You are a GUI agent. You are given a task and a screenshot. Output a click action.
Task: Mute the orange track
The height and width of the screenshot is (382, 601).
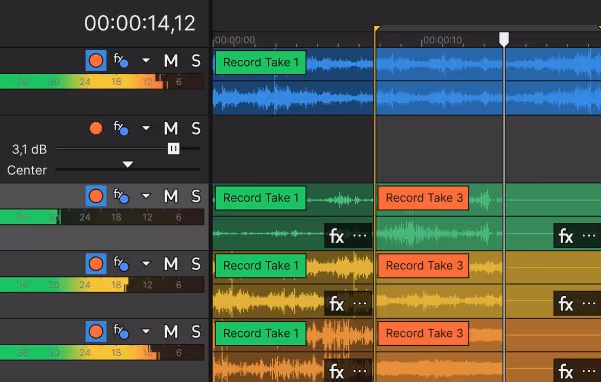tap(171, 331)
